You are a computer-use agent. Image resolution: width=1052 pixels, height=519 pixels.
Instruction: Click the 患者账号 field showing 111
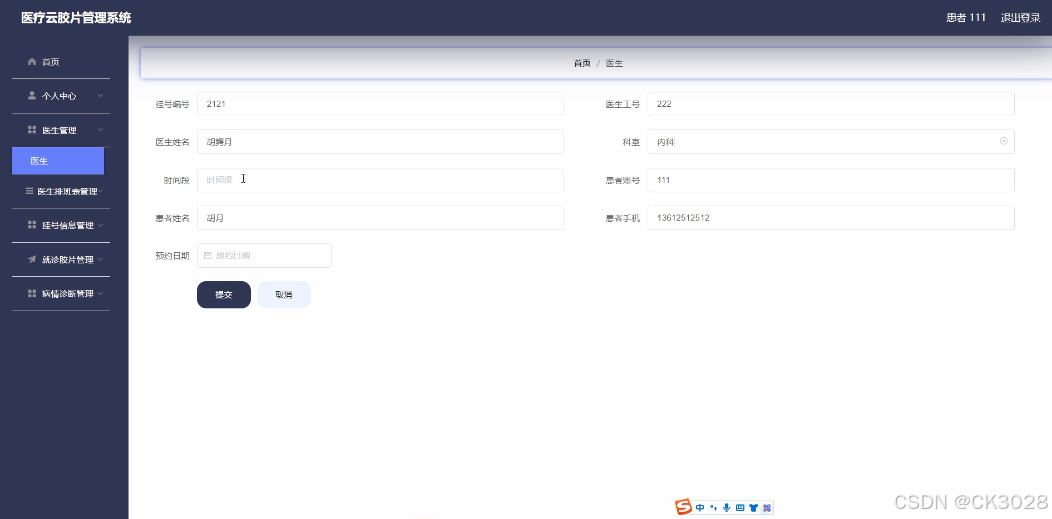[x=831, y=180]
